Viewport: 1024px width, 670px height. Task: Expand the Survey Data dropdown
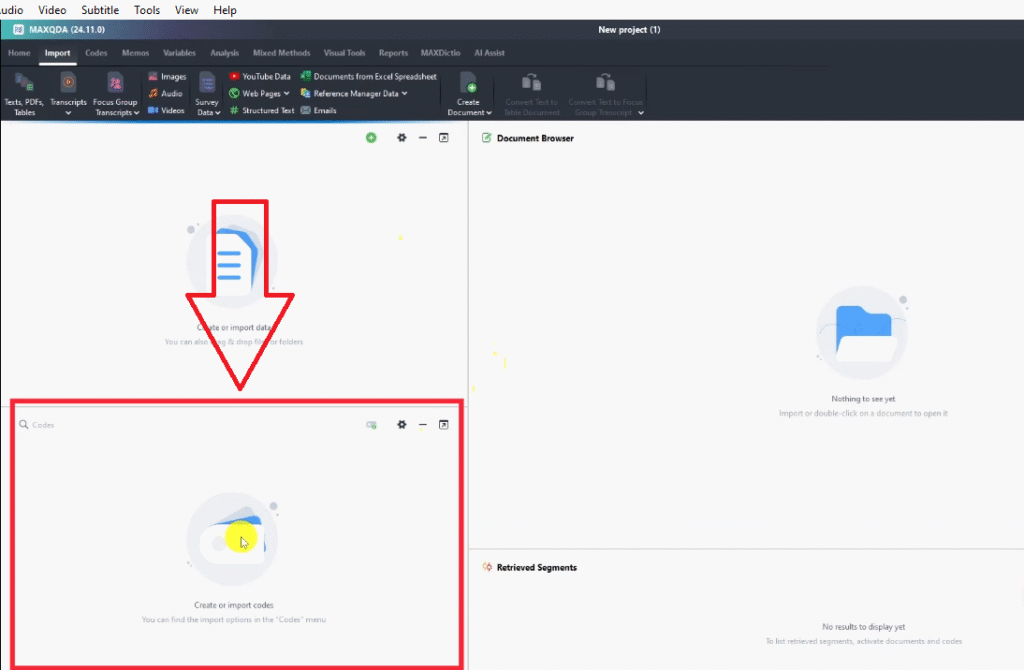207,112
